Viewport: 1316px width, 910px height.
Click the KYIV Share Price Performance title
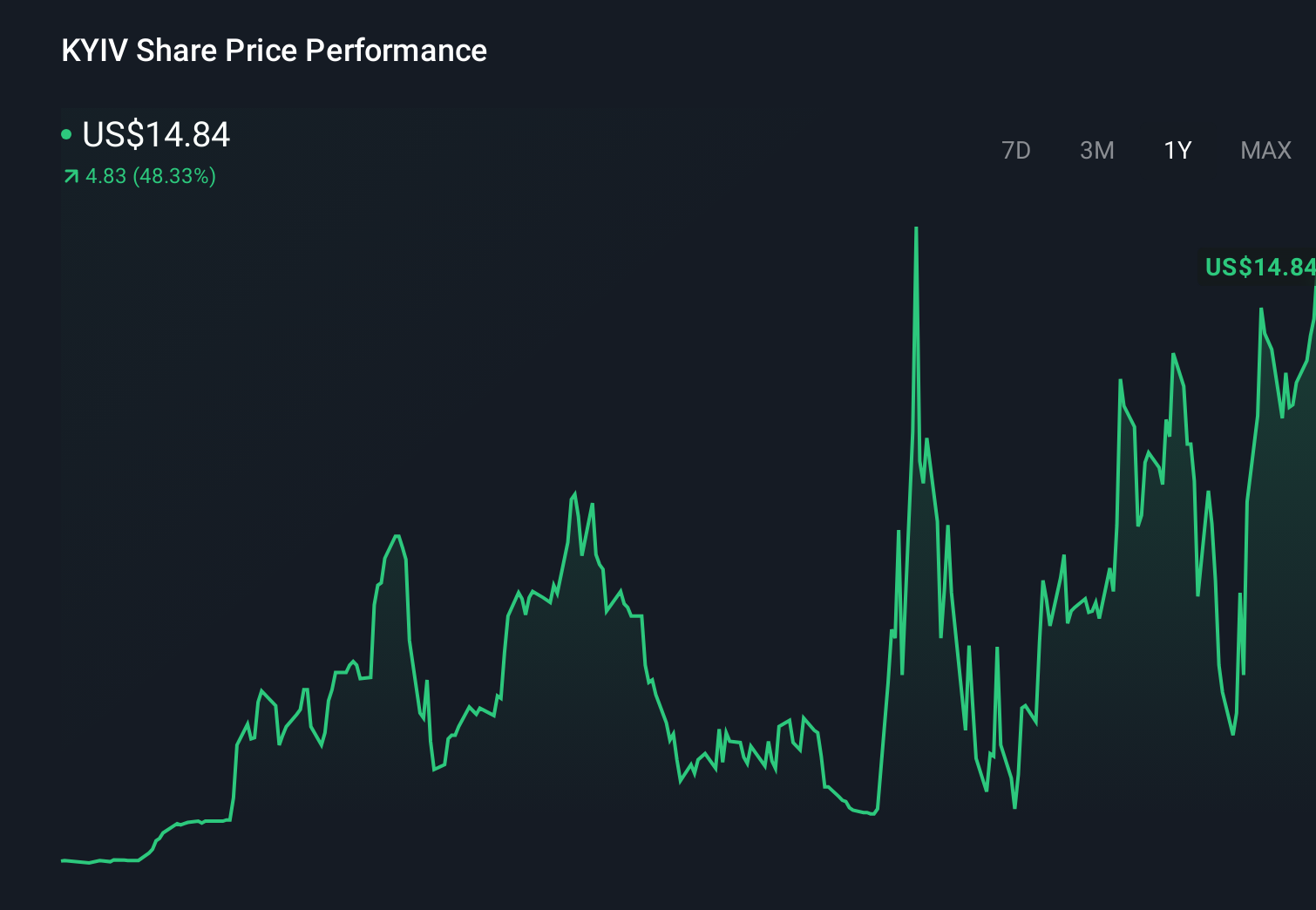[274, 51]
